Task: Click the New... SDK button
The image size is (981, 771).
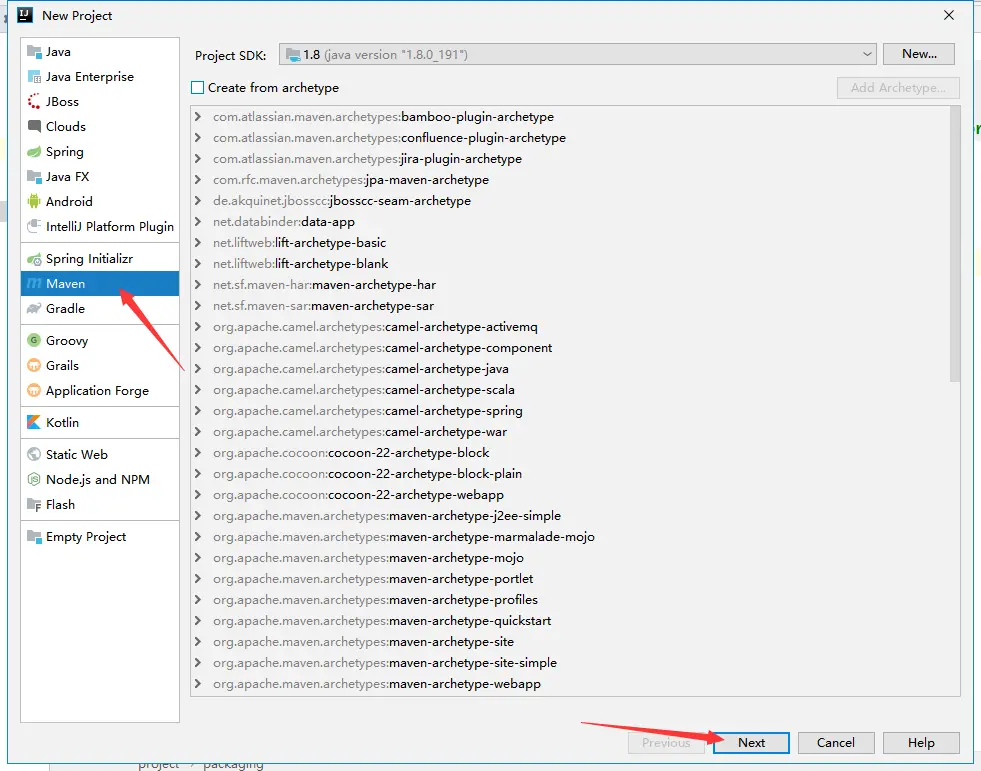Action: (918, 54)
